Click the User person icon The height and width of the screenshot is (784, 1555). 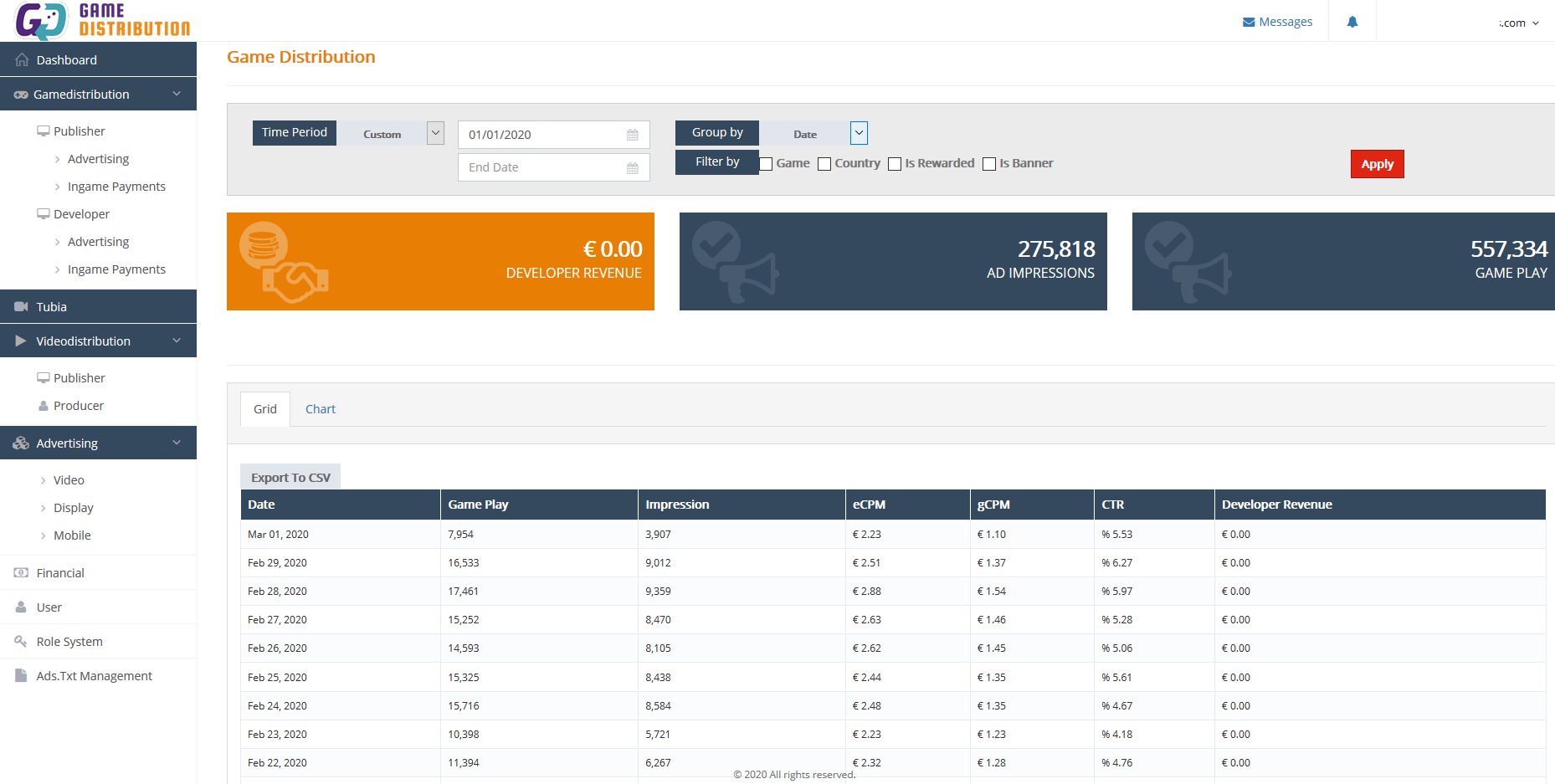[x=21, y=607]
